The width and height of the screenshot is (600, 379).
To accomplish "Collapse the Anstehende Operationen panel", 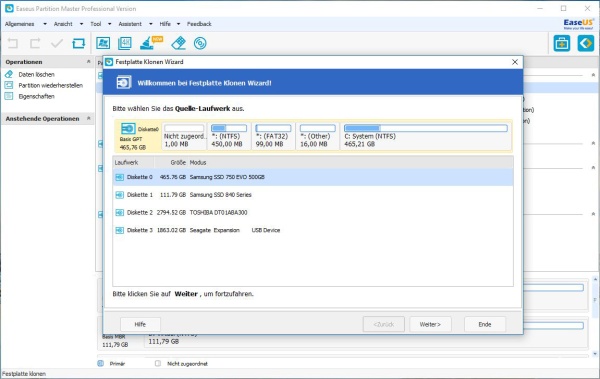I will (x=88, y=118).
